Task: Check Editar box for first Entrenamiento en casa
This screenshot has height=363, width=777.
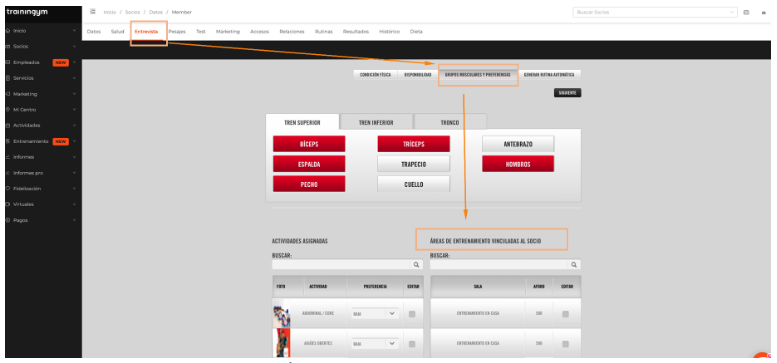Action: tap(565, 314)
